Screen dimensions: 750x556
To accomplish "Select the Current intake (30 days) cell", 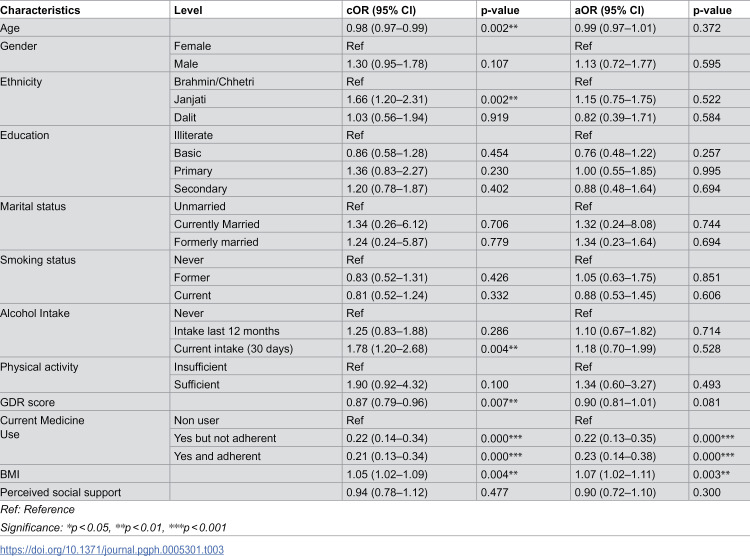I will pyautogui.click(x=233, y=349).
